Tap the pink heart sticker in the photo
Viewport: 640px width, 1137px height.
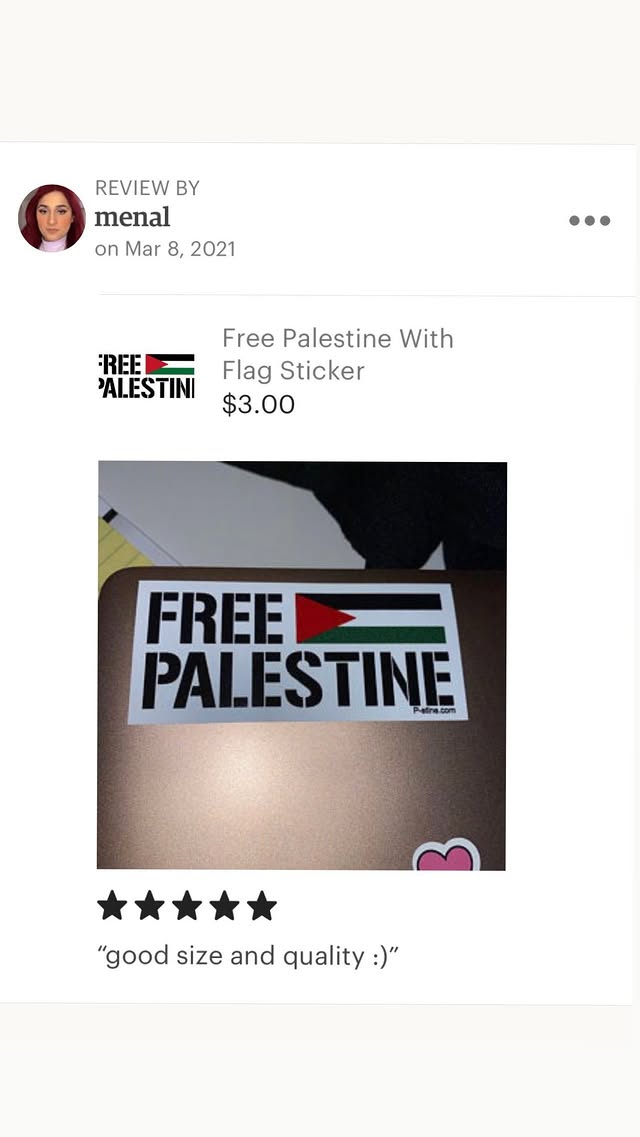pos(446,855)
